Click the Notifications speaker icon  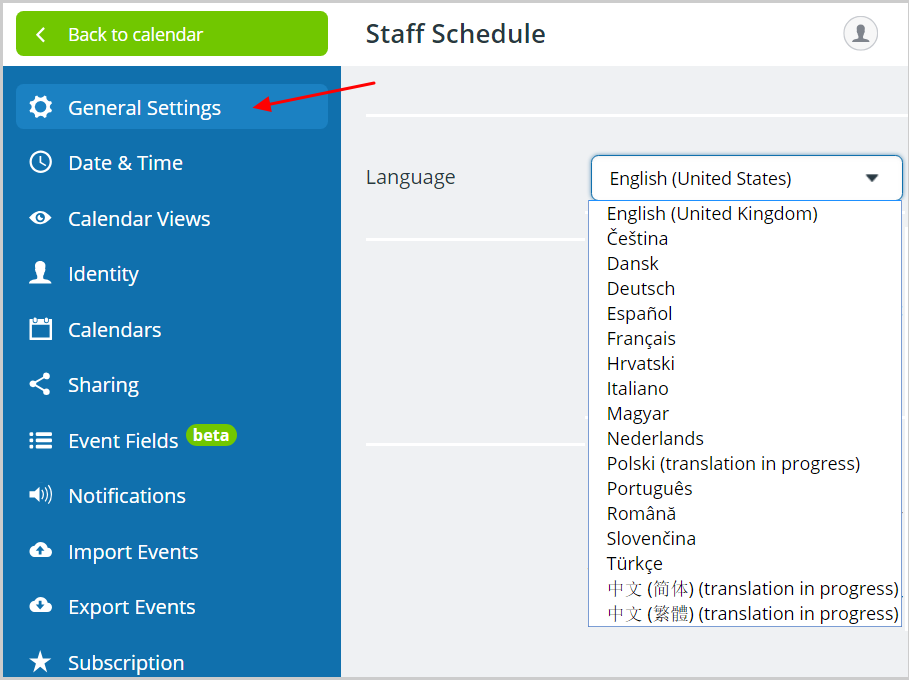41,495
